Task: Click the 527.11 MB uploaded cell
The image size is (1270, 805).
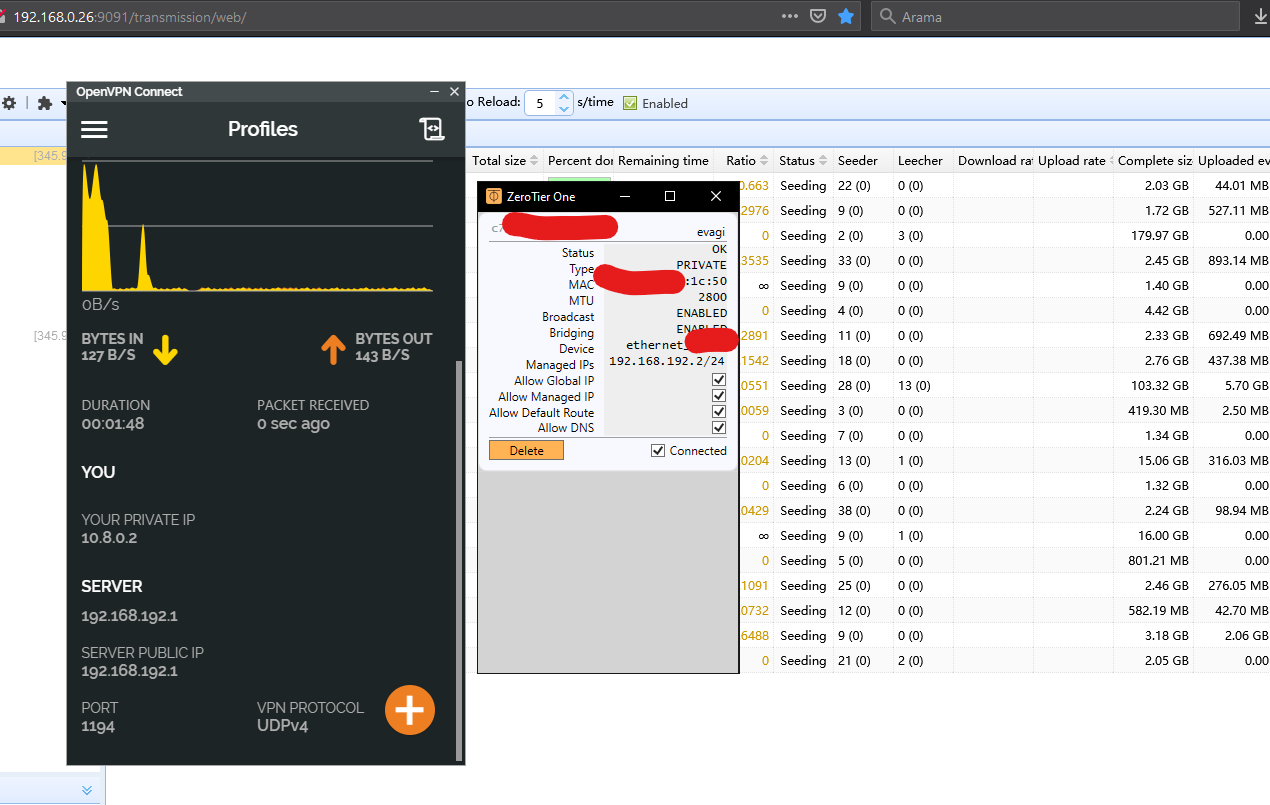Action: tap(1238, 211)
